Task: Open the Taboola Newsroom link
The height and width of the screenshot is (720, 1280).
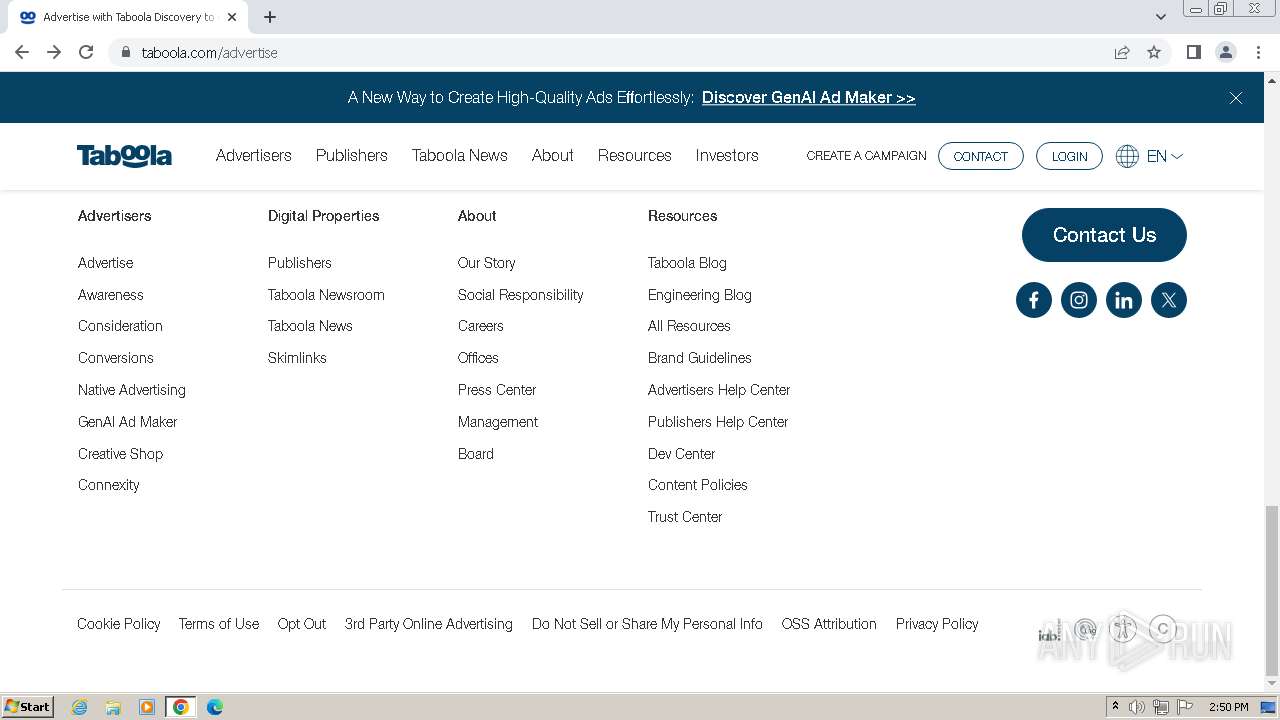Action: 326,295
